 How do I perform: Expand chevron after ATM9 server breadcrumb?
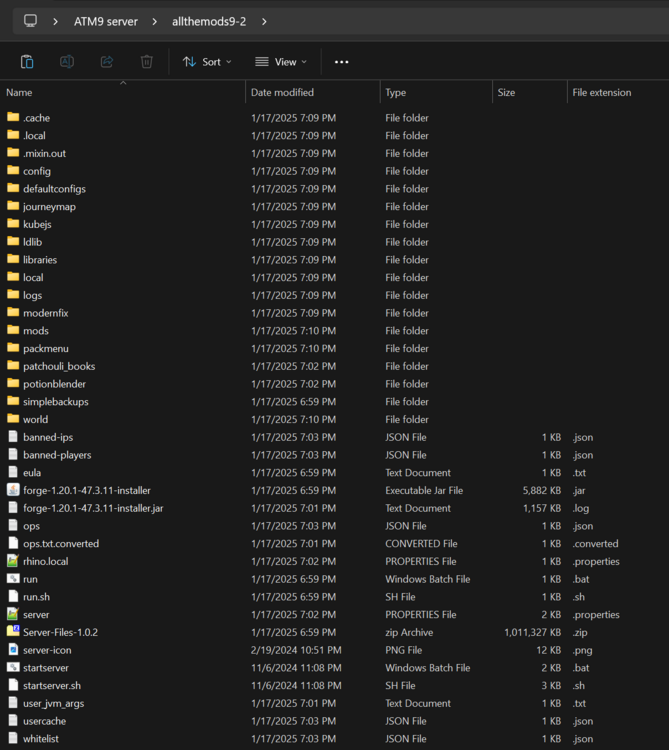point(154,22)
